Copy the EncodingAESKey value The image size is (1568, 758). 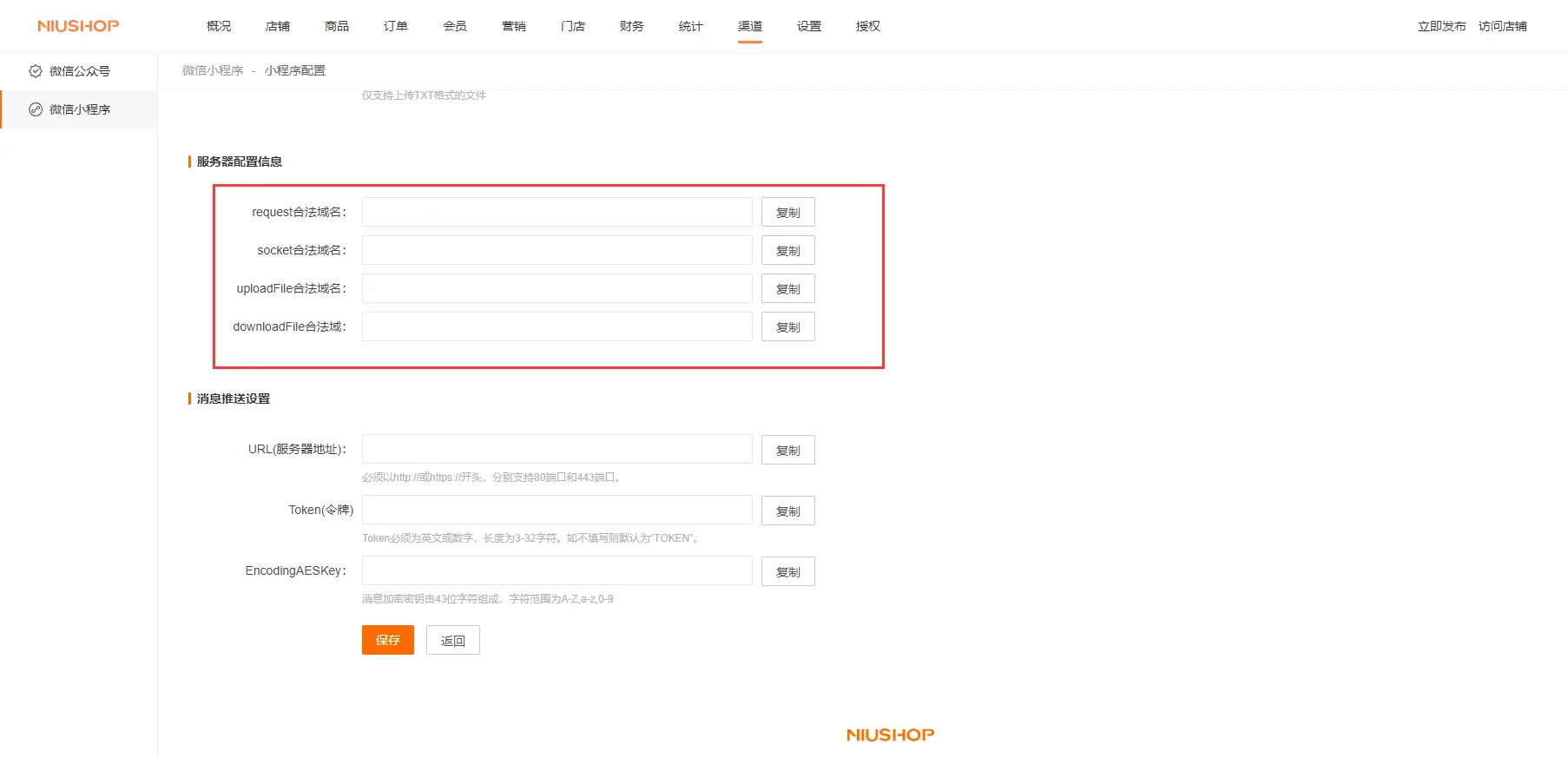point(787,572)
